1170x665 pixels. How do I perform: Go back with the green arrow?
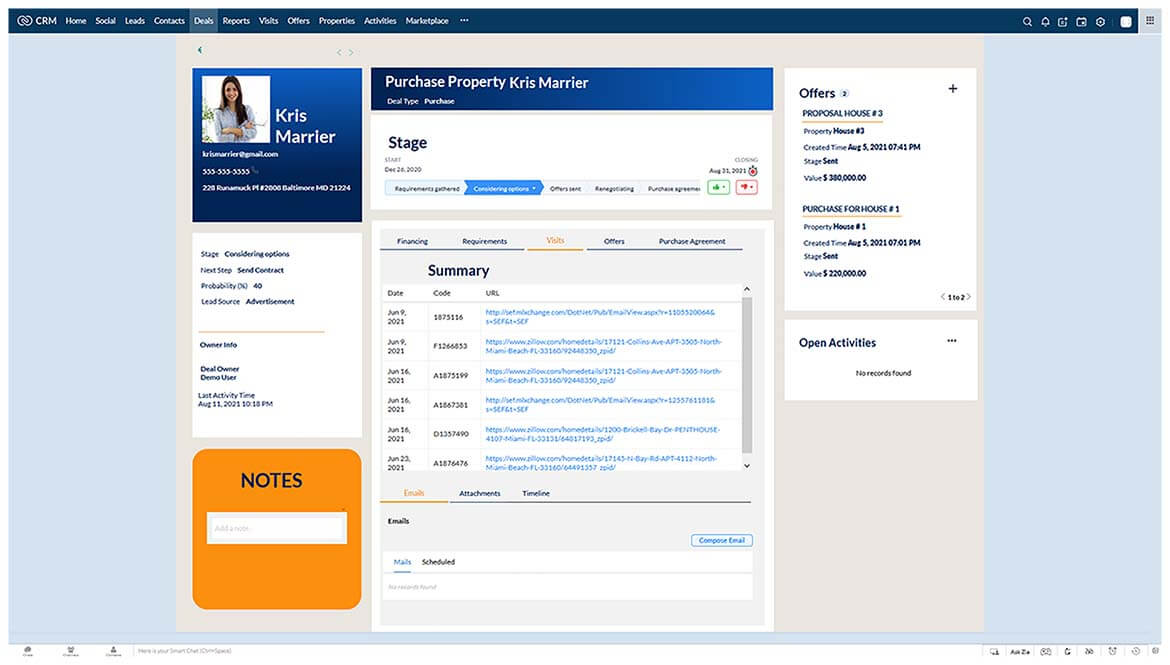point(199,50)
